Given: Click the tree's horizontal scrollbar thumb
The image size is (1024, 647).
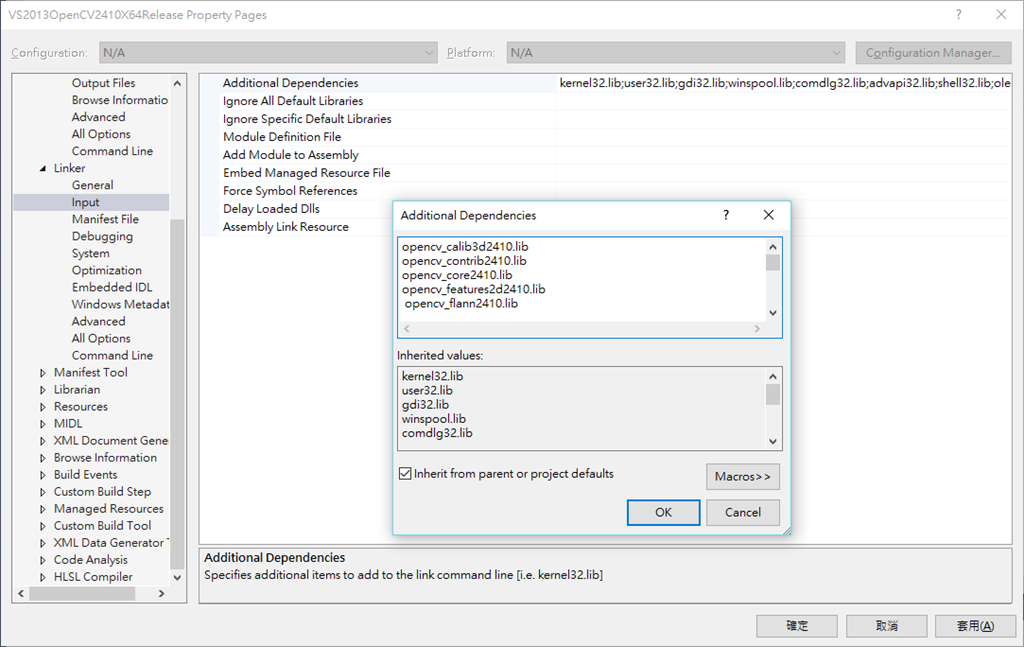Looking at the screenshot, I should coord(82,593).
